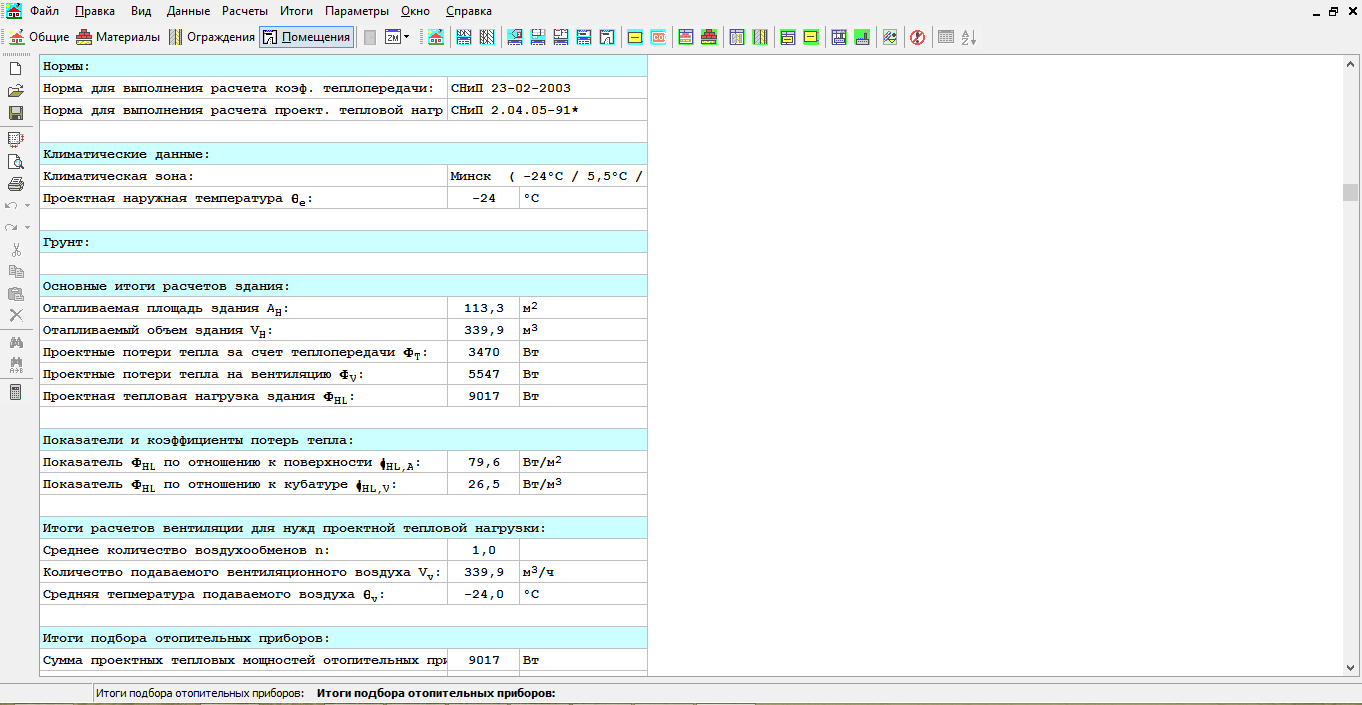Open replace with the binoculars A→B icon
The image size is (1362, 705).
coord(15,364)
